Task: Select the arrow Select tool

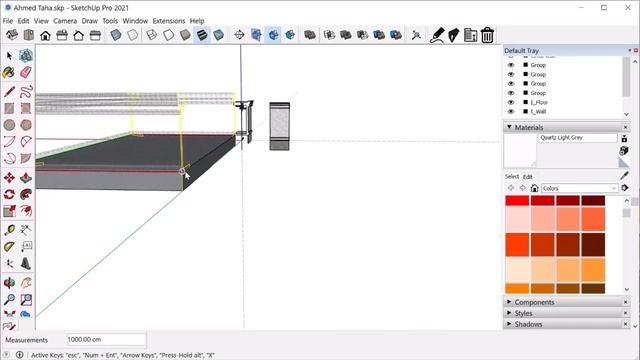Action: 9,56
